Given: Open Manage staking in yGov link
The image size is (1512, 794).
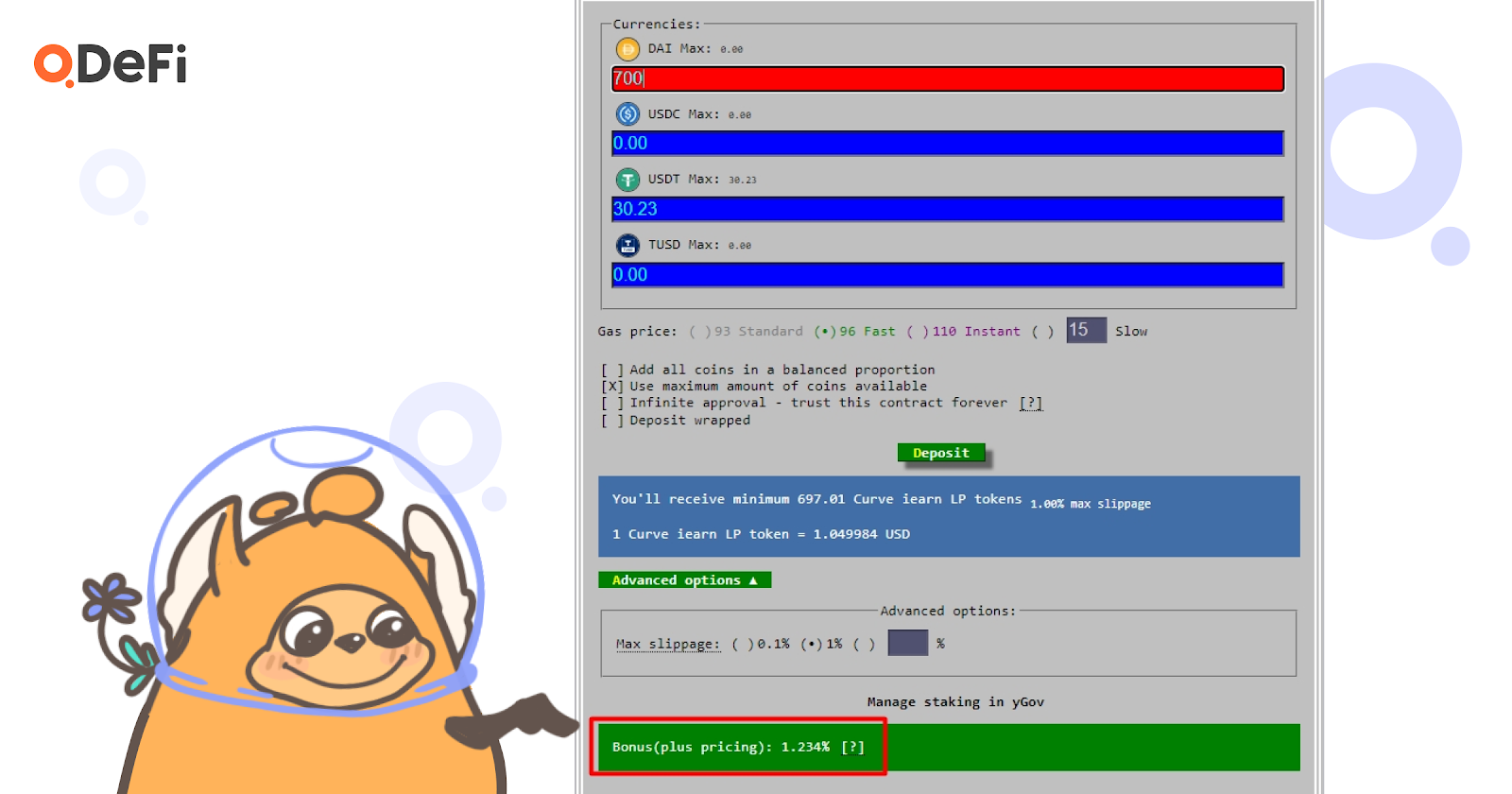Looking at the screenshot, I should coord(955,702).
